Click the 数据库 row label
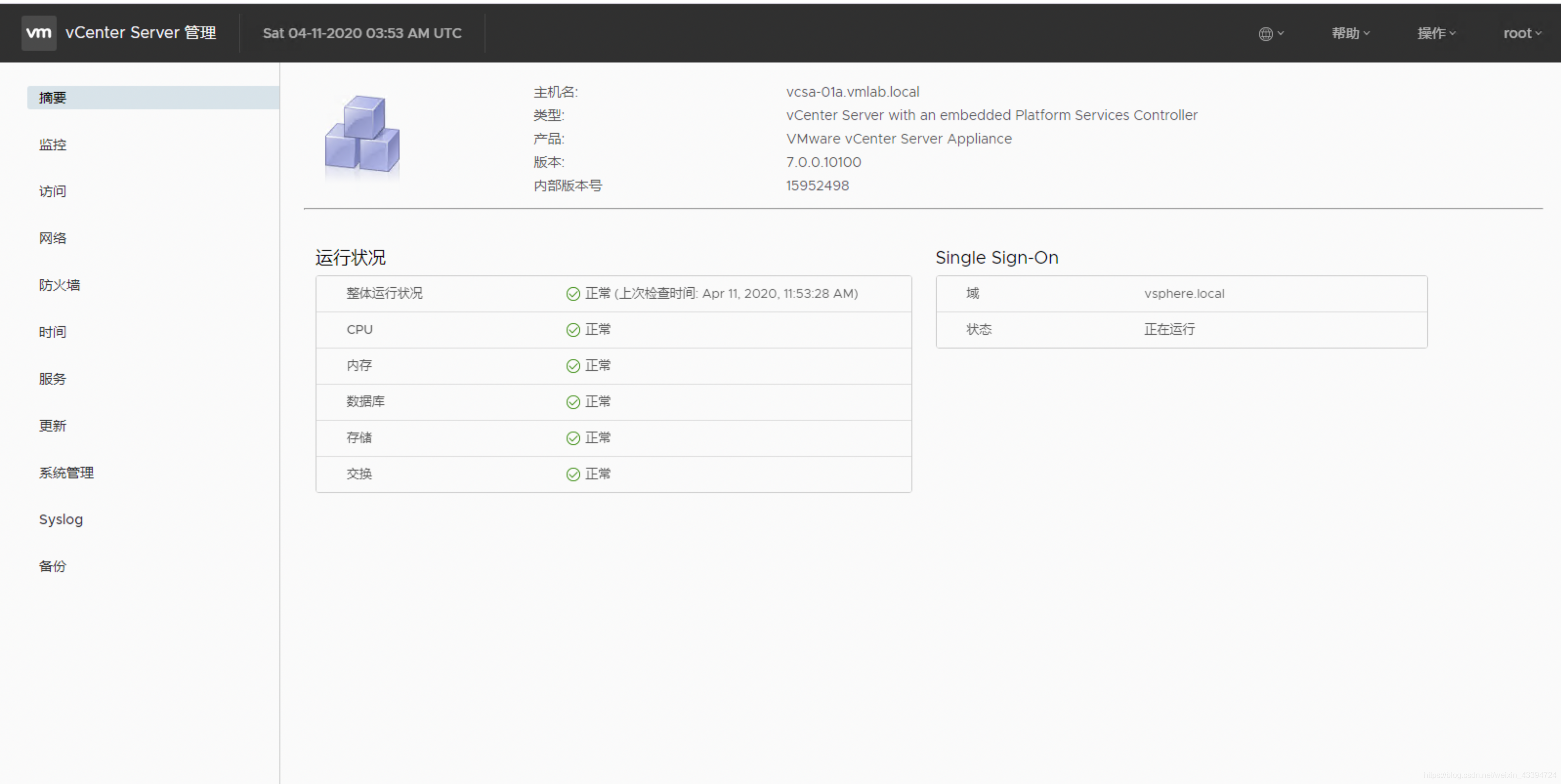The width and height of the screenshot is (1561, 784). [365, 401]
